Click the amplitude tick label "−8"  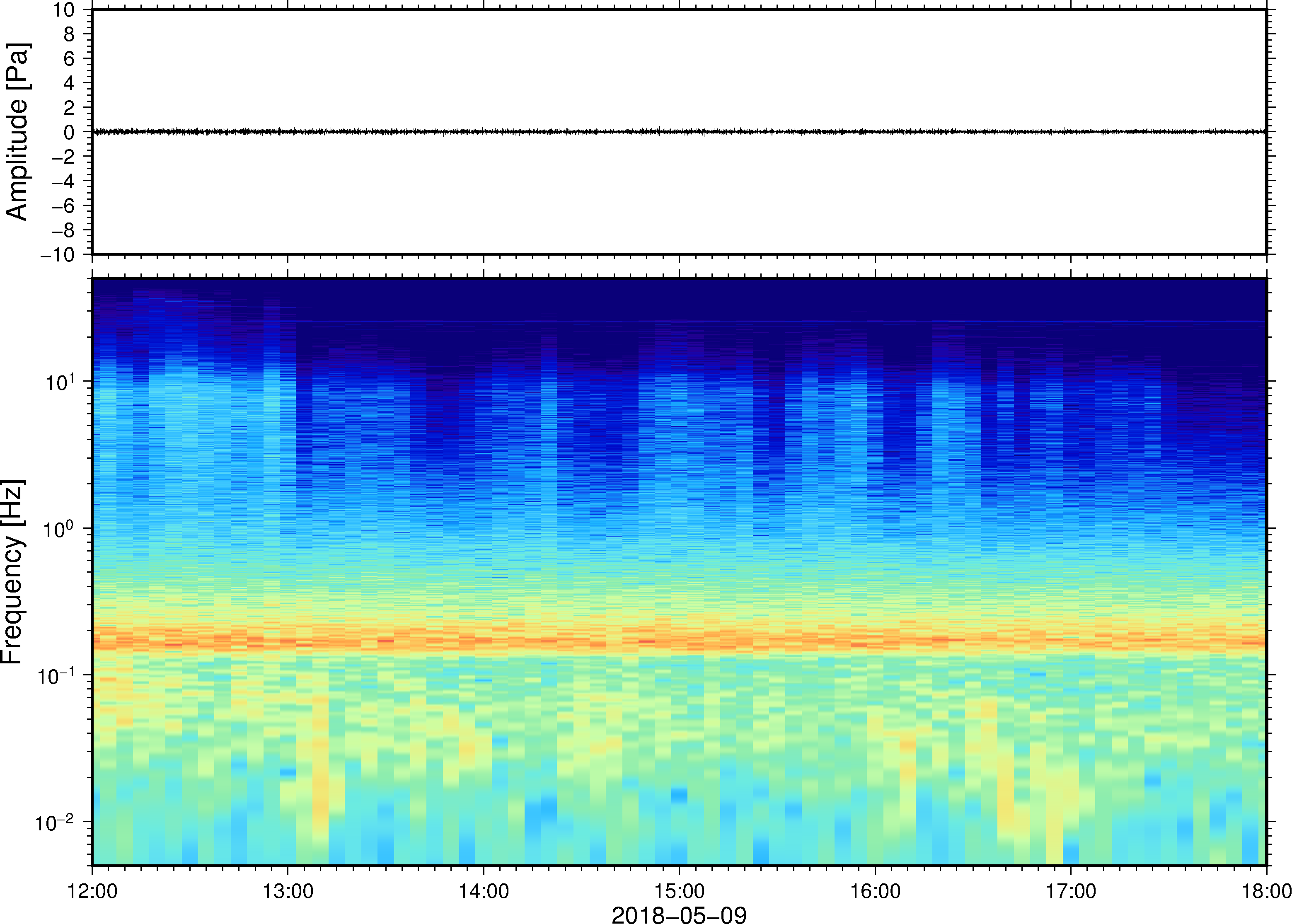[64, 230]
